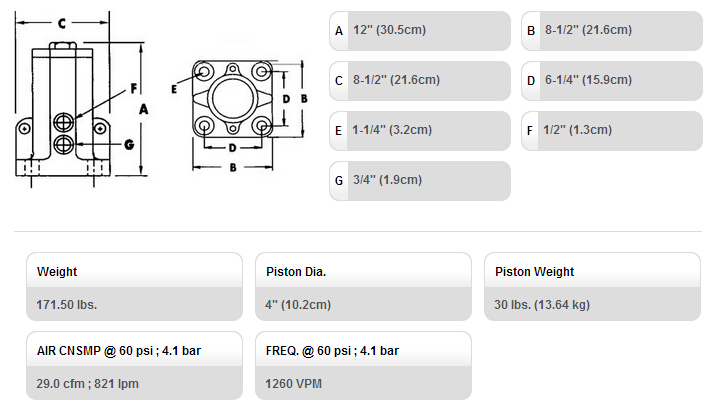Click the Piston Weight header
The width and height of the screenshot is (712, 414).
pos(534,271)
